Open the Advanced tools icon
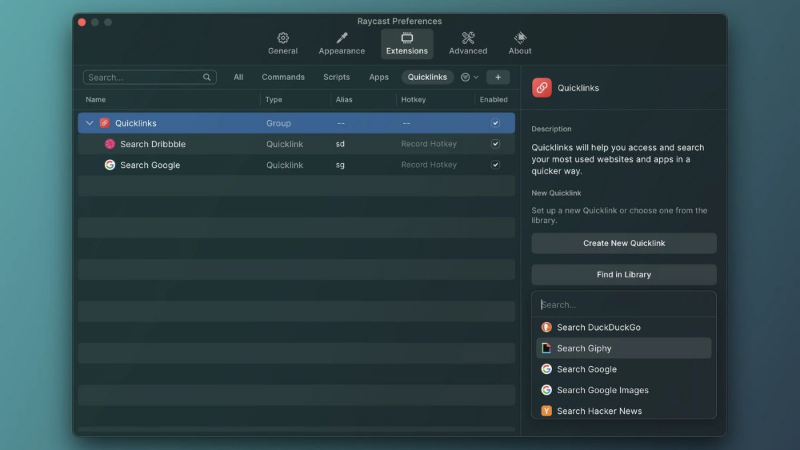The height and width of the screenshot is (450, 800). pyautogui.click(x=468, y=38)
